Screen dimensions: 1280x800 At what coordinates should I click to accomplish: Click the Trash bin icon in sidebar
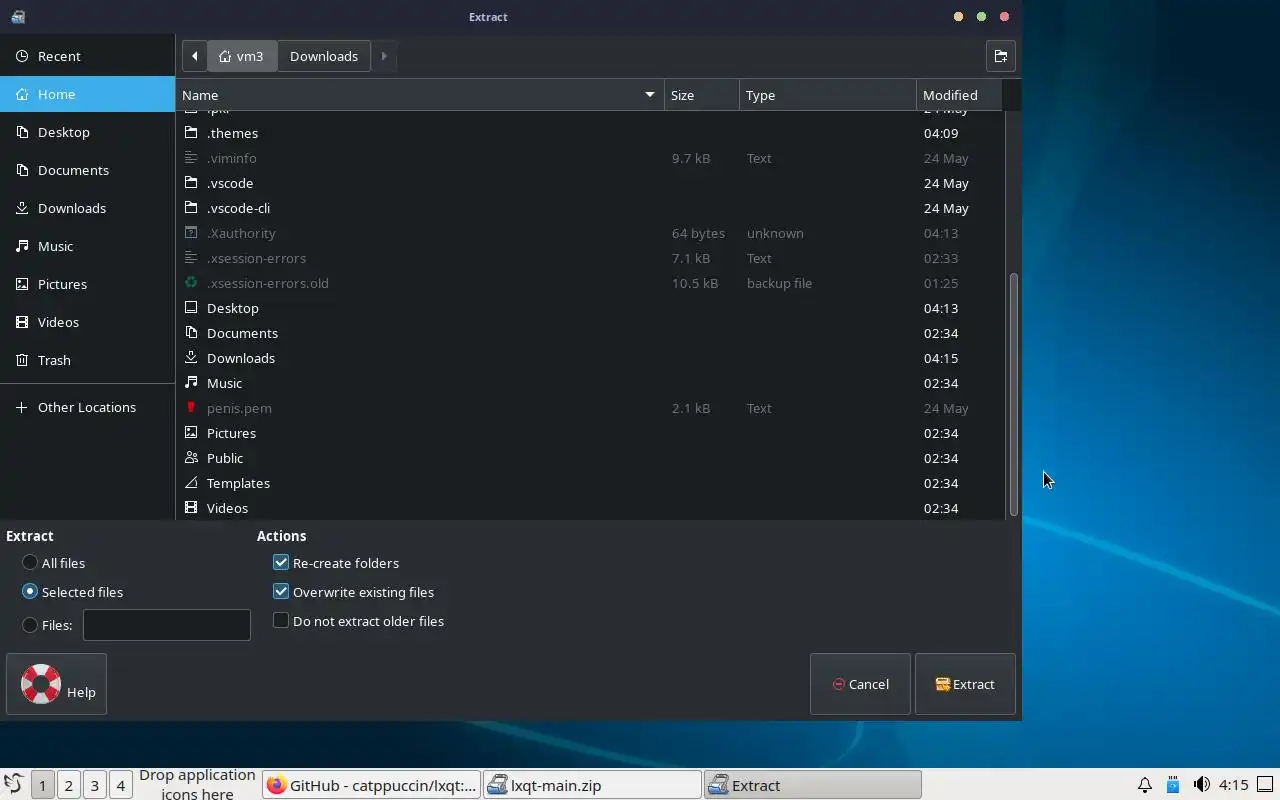(22, 360)
